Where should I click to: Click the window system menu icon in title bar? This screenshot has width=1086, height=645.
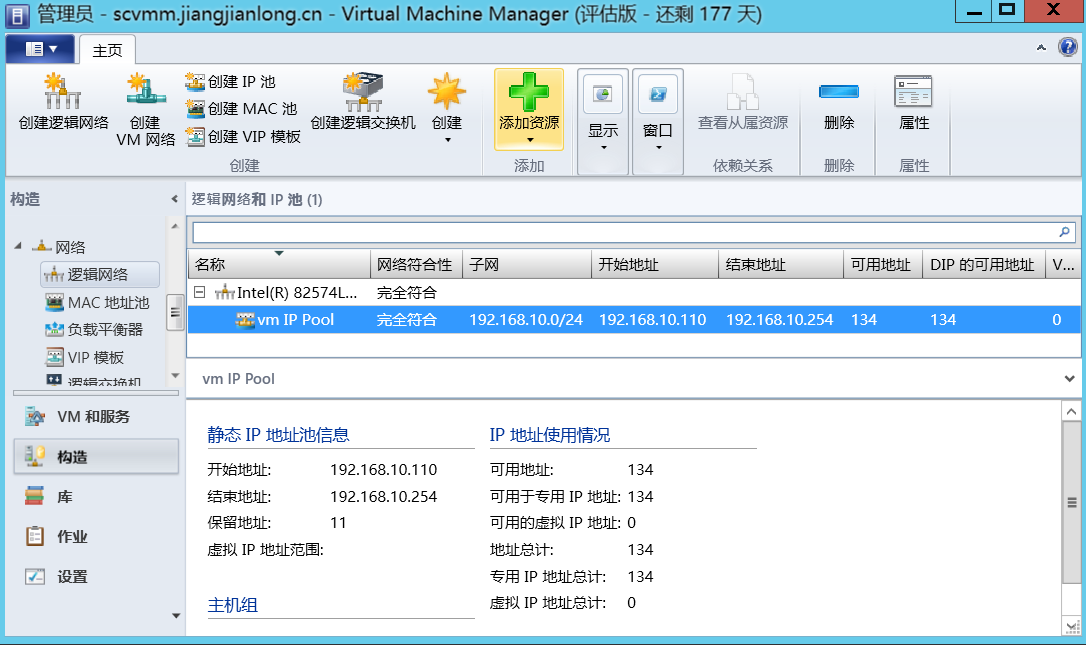(18, 15)
